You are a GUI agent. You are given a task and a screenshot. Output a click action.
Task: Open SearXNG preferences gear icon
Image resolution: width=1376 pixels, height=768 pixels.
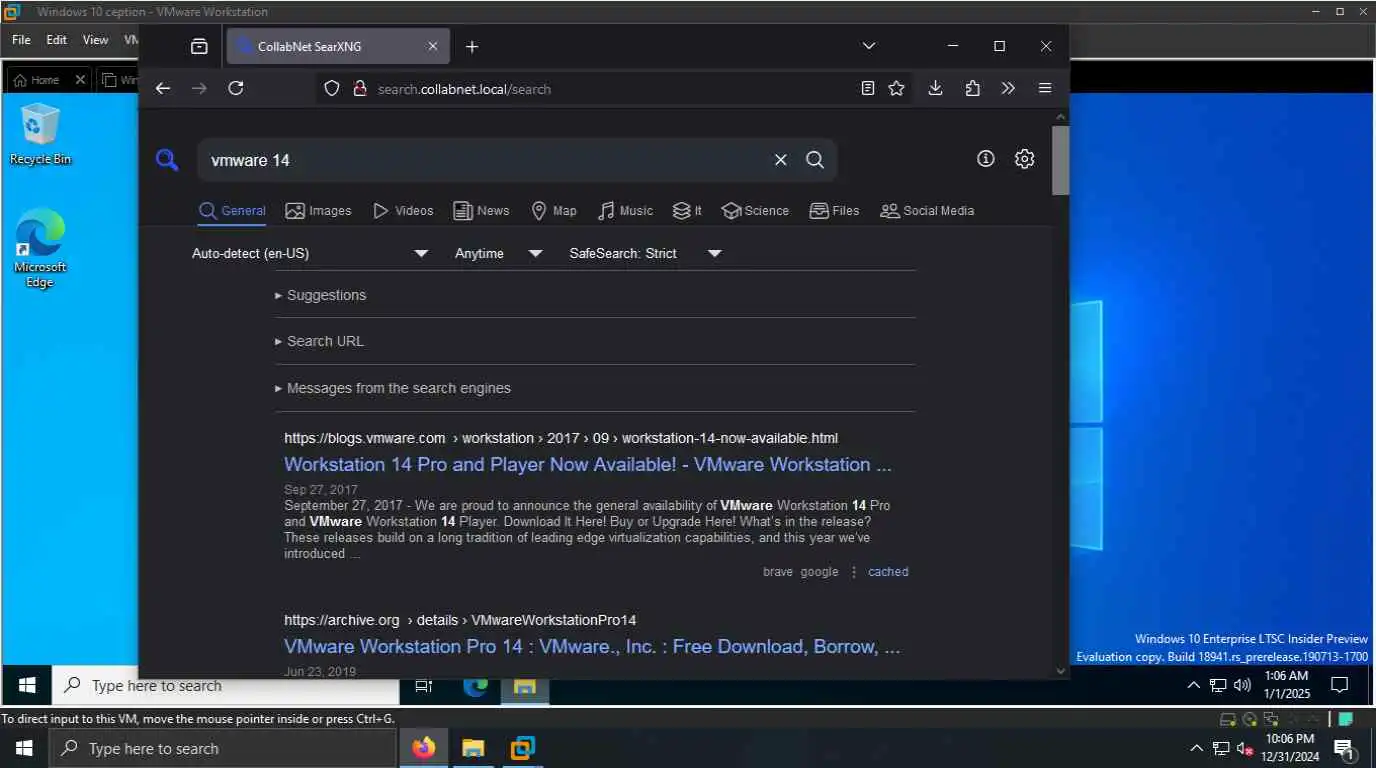click(x=1024, y=159)
